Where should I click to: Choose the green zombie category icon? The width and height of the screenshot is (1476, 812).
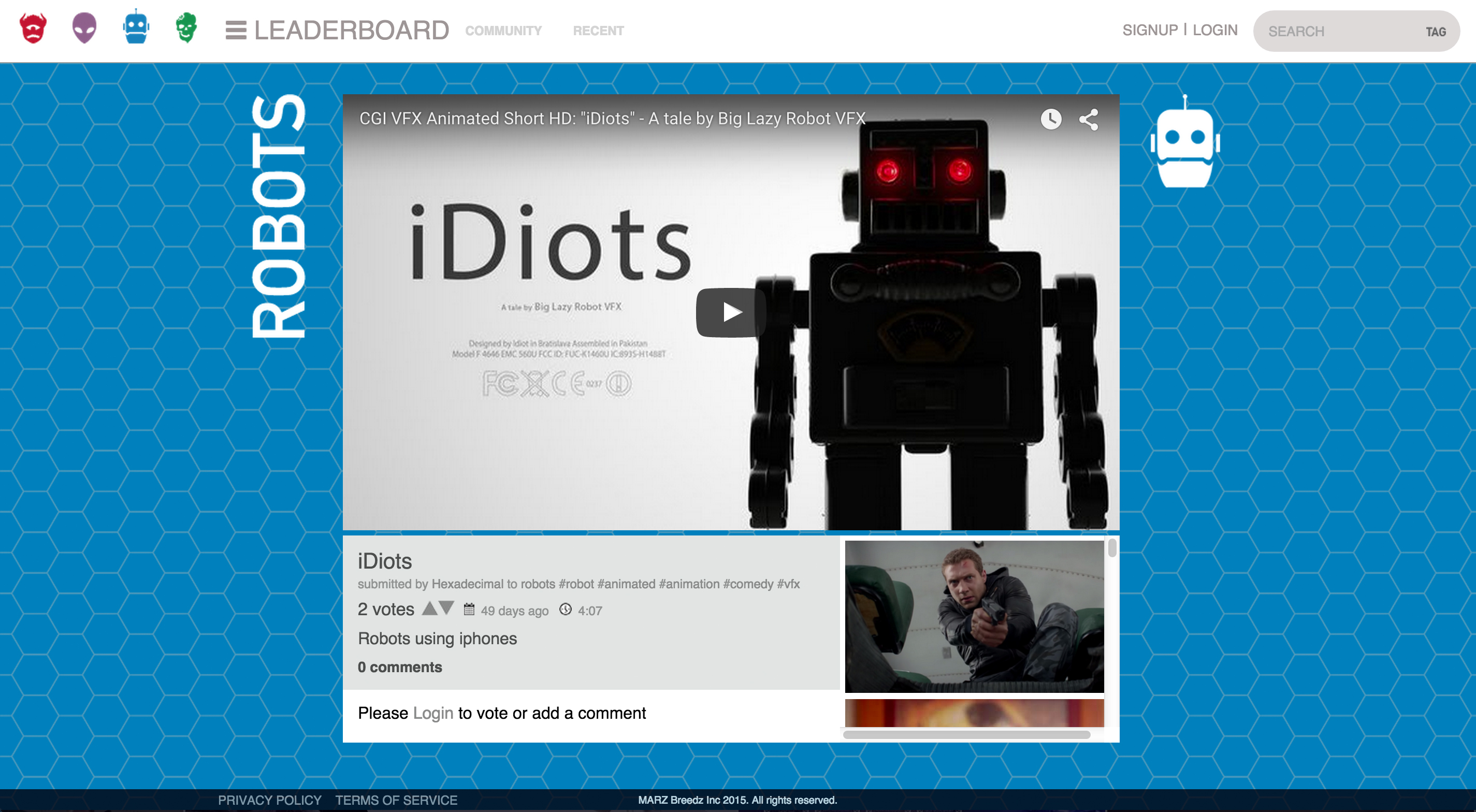click(x=186, y=27)
